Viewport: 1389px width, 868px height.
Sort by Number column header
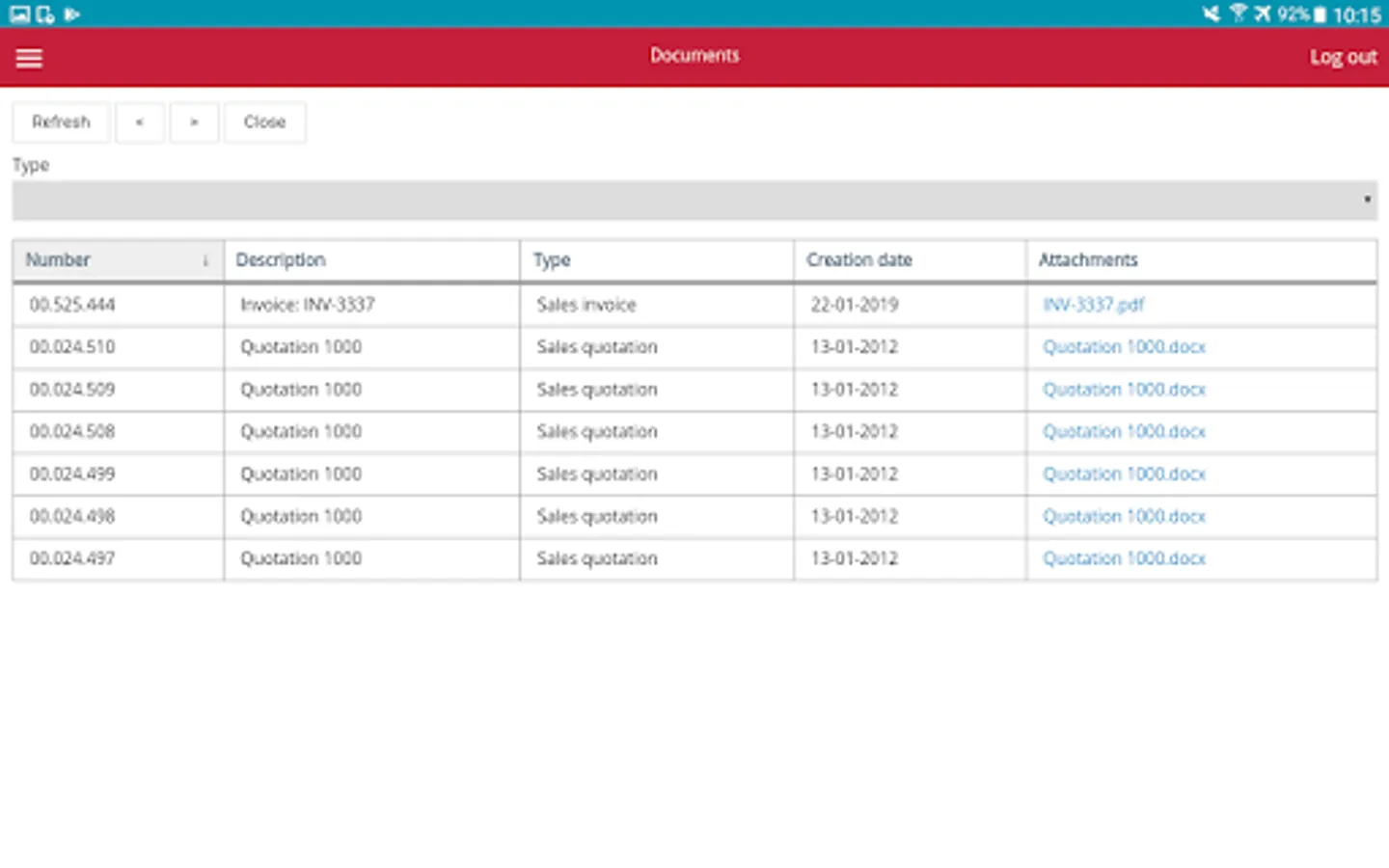[58, 260]
